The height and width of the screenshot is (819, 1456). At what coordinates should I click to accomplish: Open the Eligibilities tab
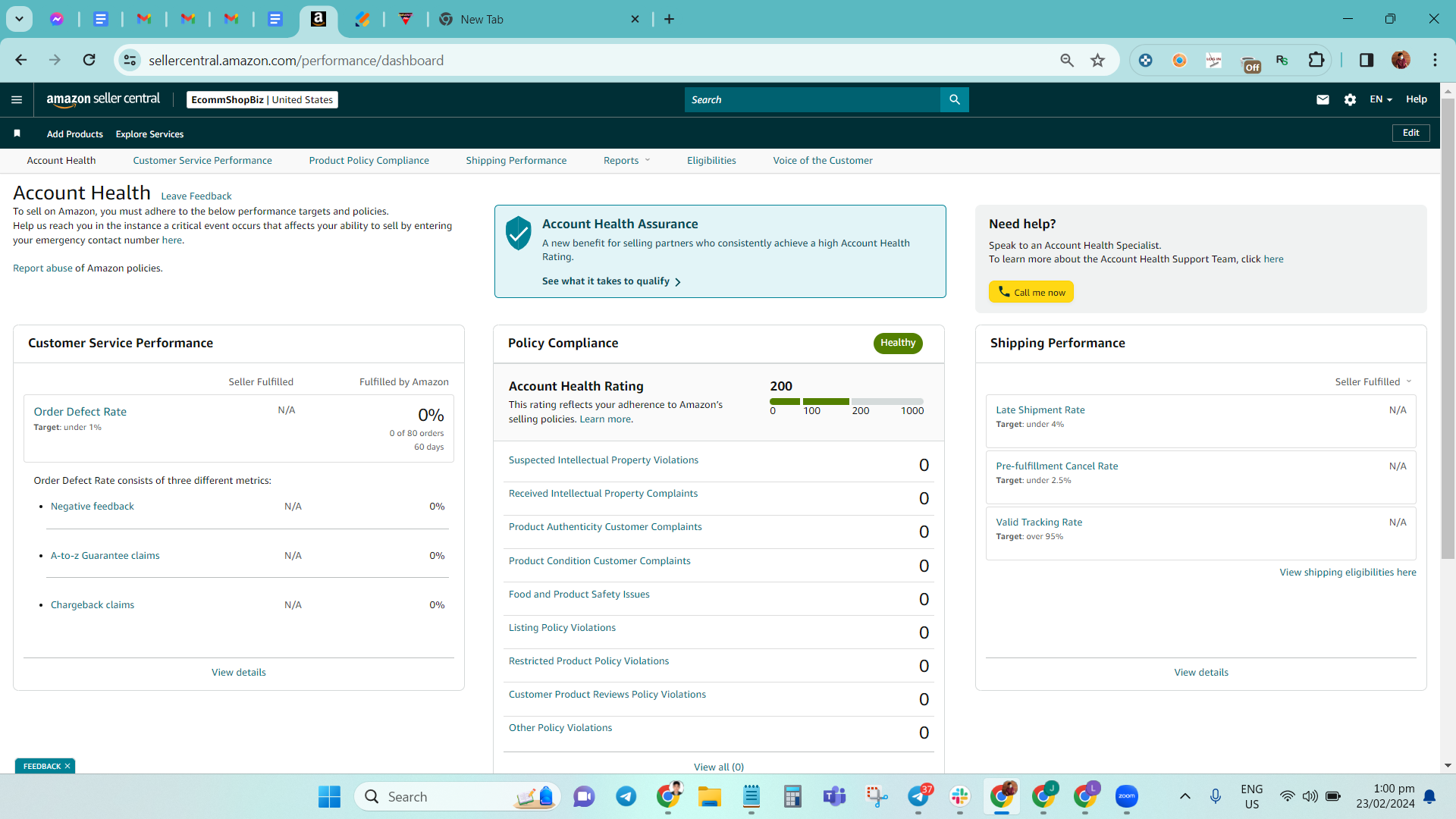pos(711,160)
